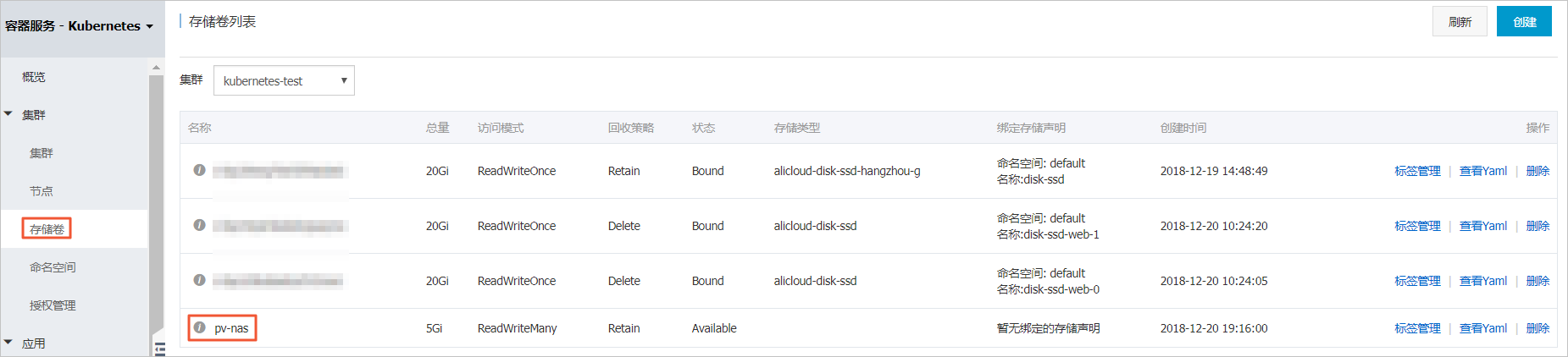
Task: Click the 创建 button
Action: coord(1524,22)
